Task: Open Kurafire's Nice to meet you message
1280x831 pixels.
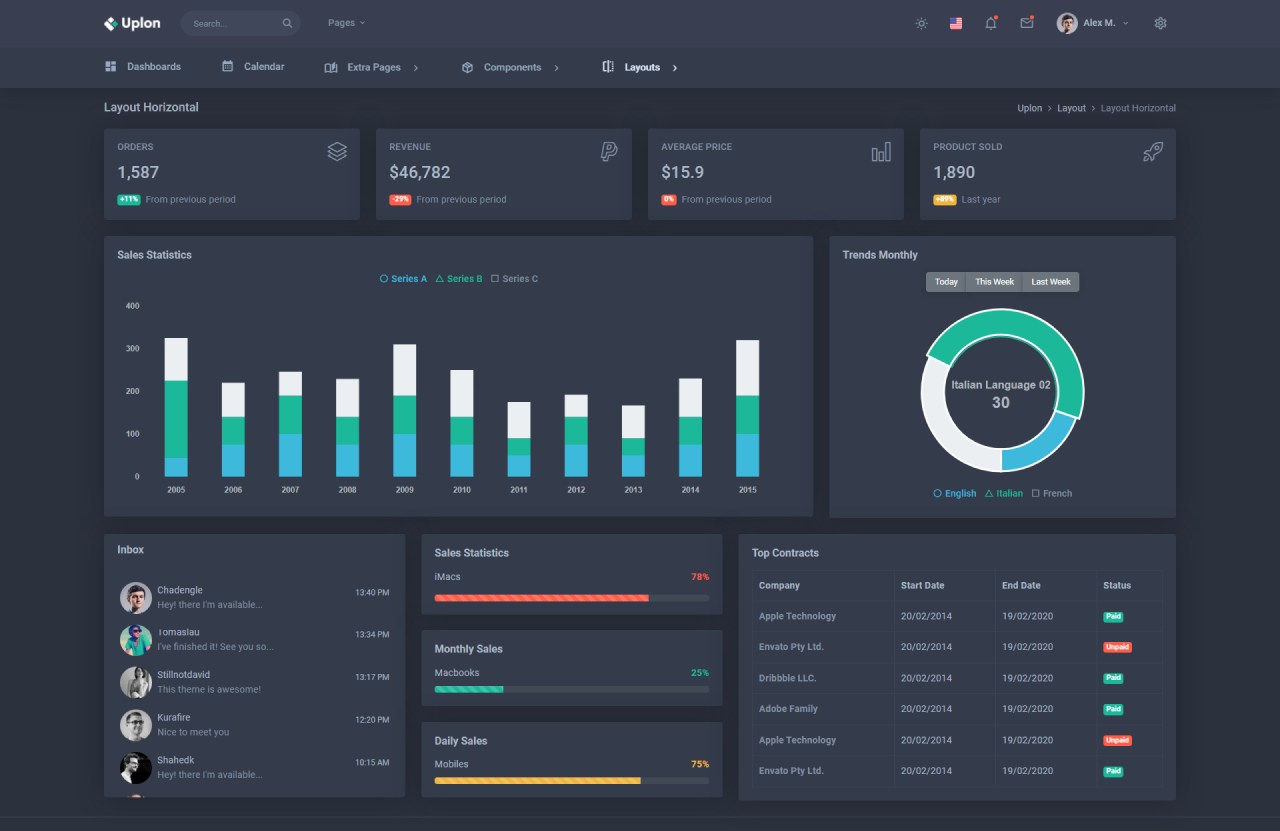Action: pos(193,732)
